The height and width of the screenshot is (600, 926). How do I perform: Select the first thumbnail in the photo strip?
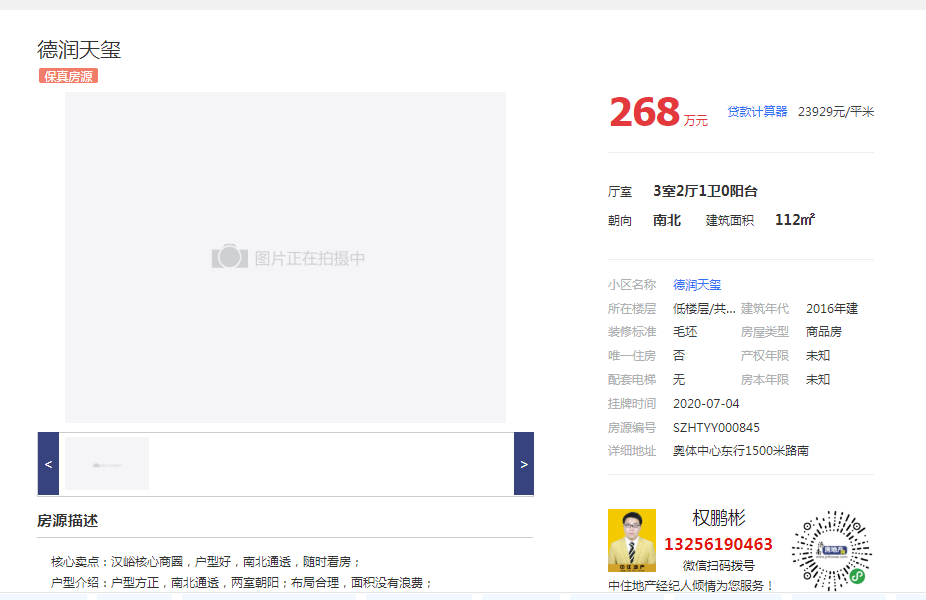click(x=107, y=464)
